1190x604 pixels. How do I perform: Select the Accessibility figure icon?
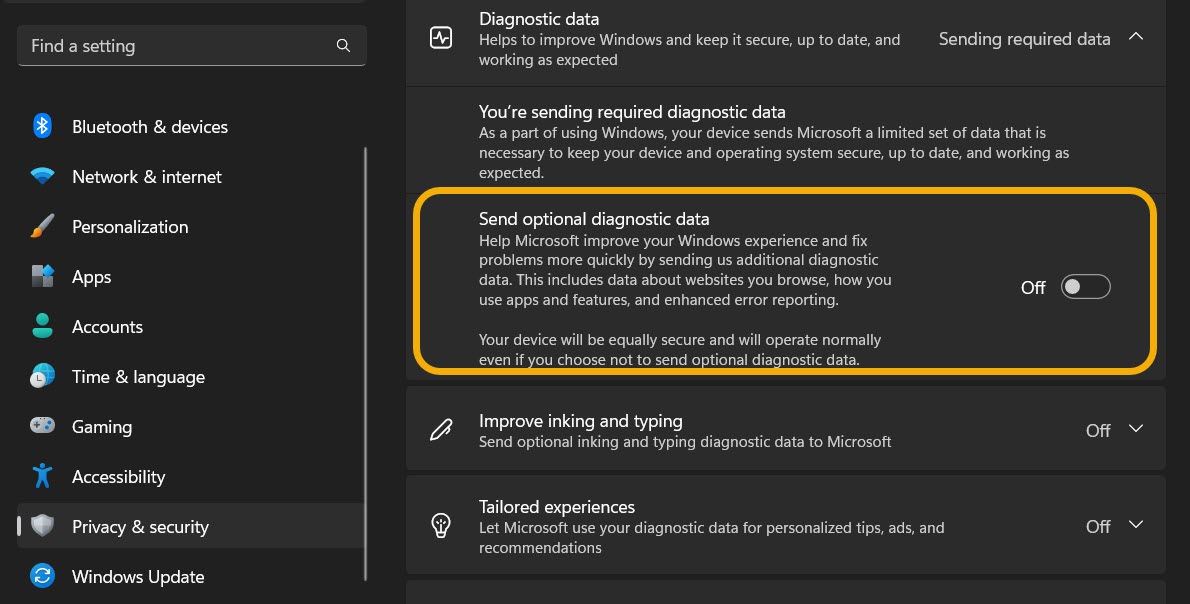pyautogui.click(x=42, y=476)
